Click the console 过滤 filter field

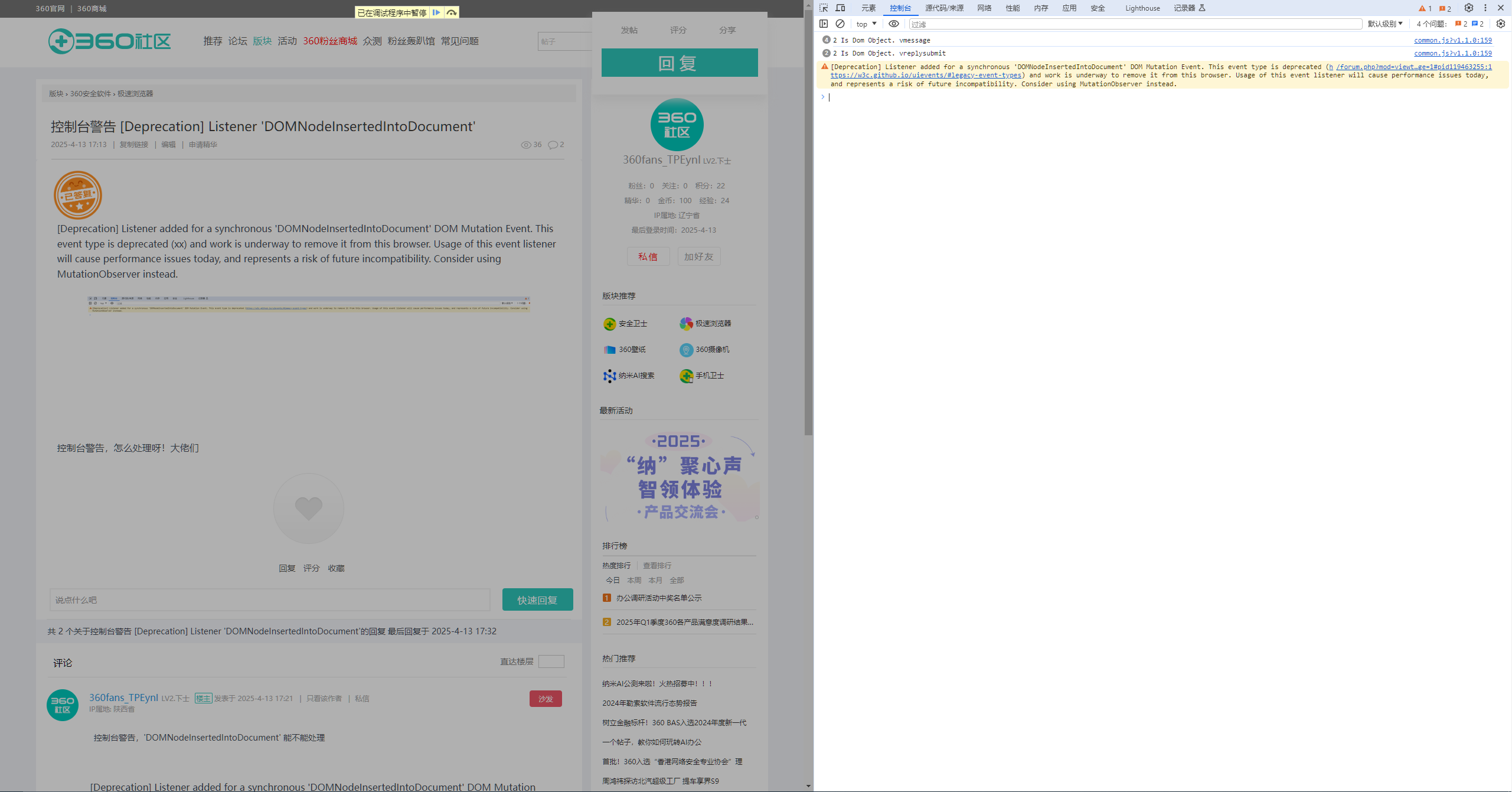[x=1135, y=24]
